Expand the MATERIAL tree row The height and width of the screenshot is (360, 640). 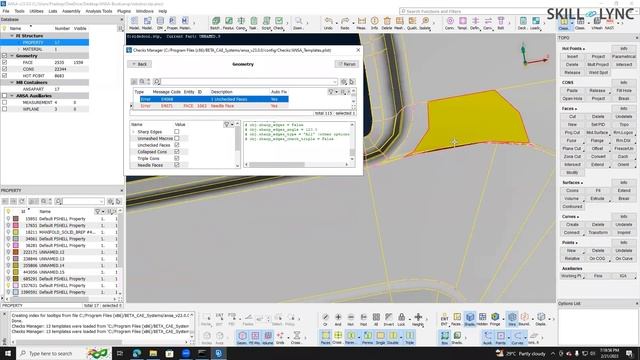18,49
